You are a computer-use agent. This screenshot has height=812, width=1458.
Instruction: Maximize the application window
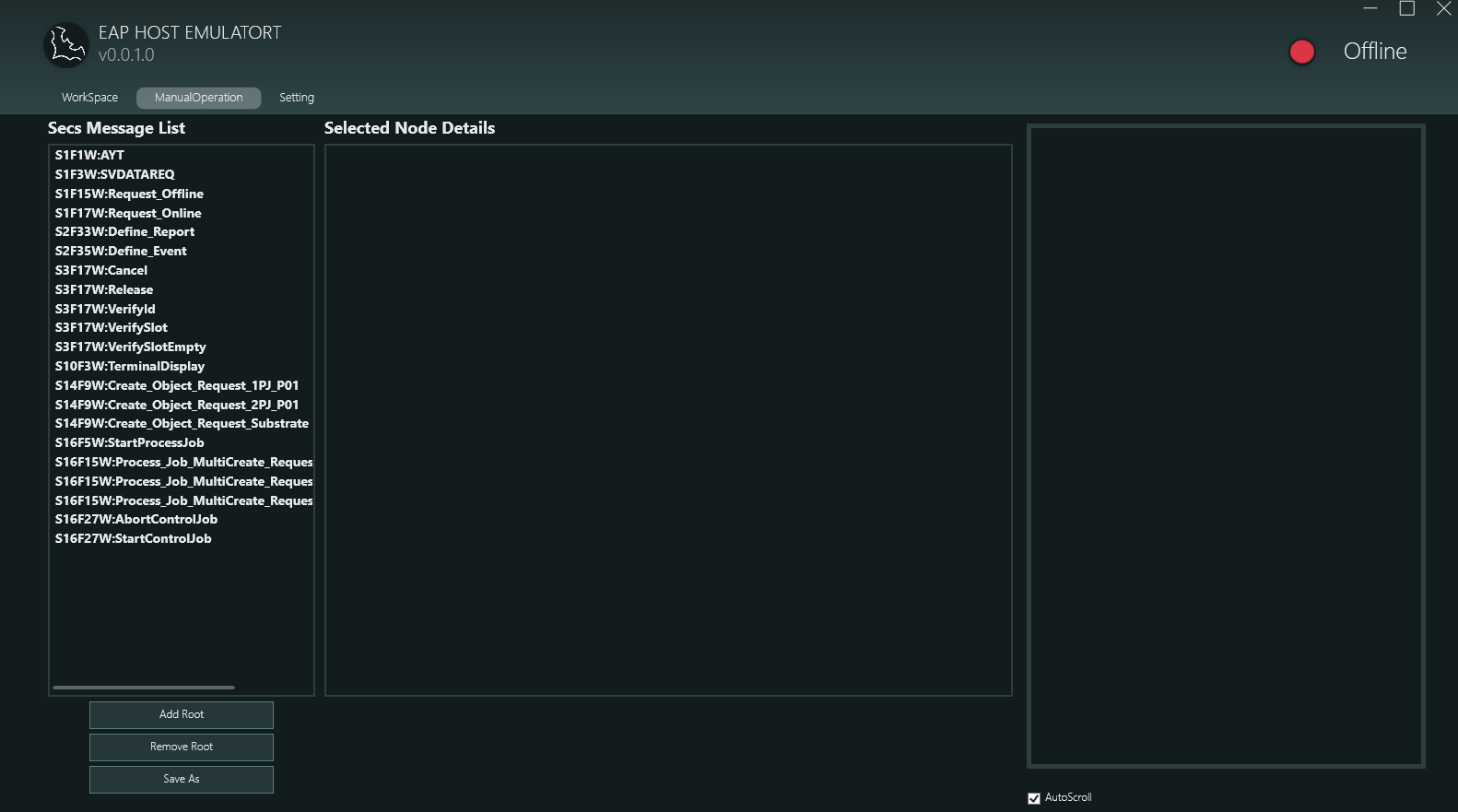1406,9
